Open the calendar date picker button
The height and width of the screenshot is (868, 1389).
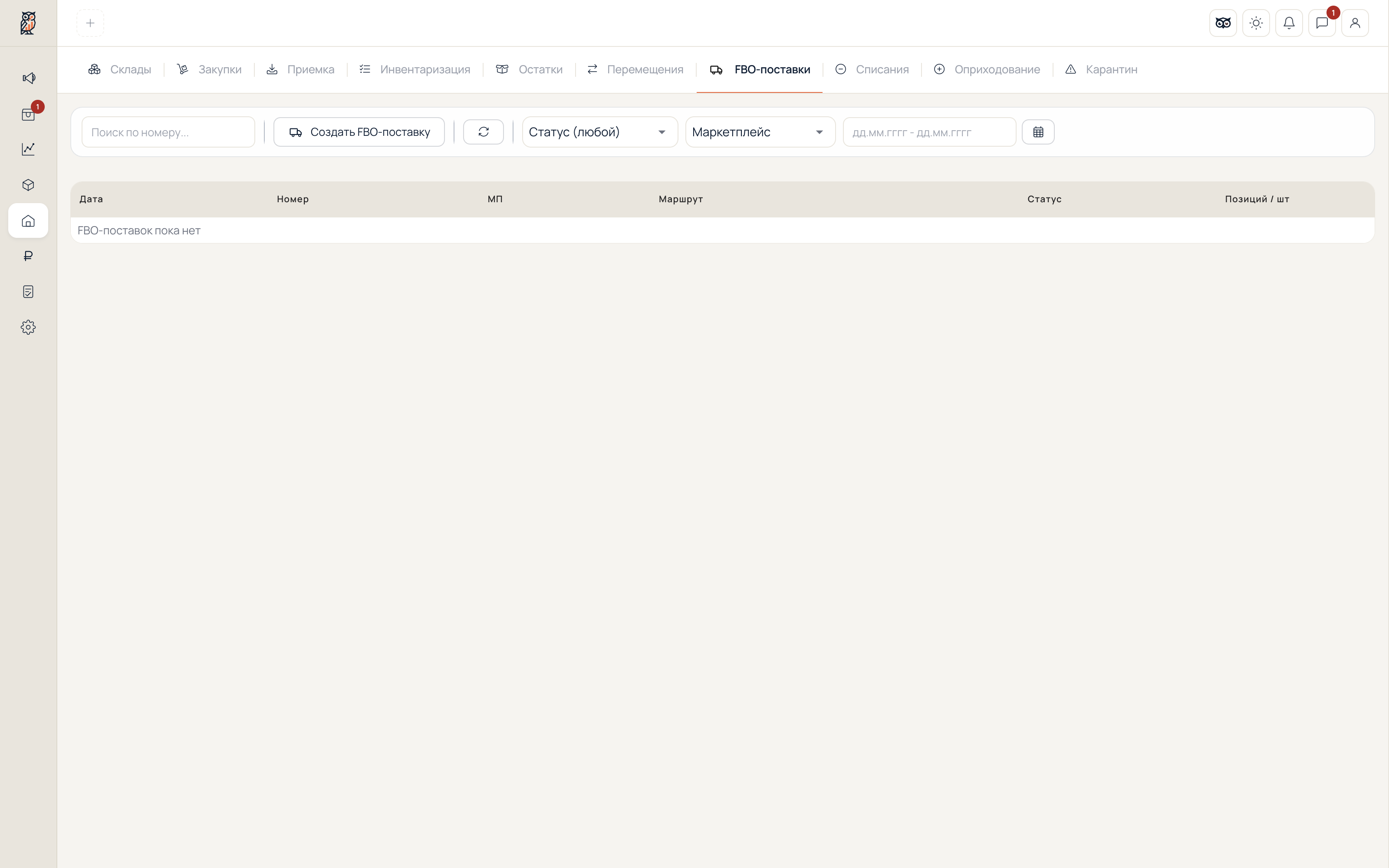click(x=1038, y=132)
